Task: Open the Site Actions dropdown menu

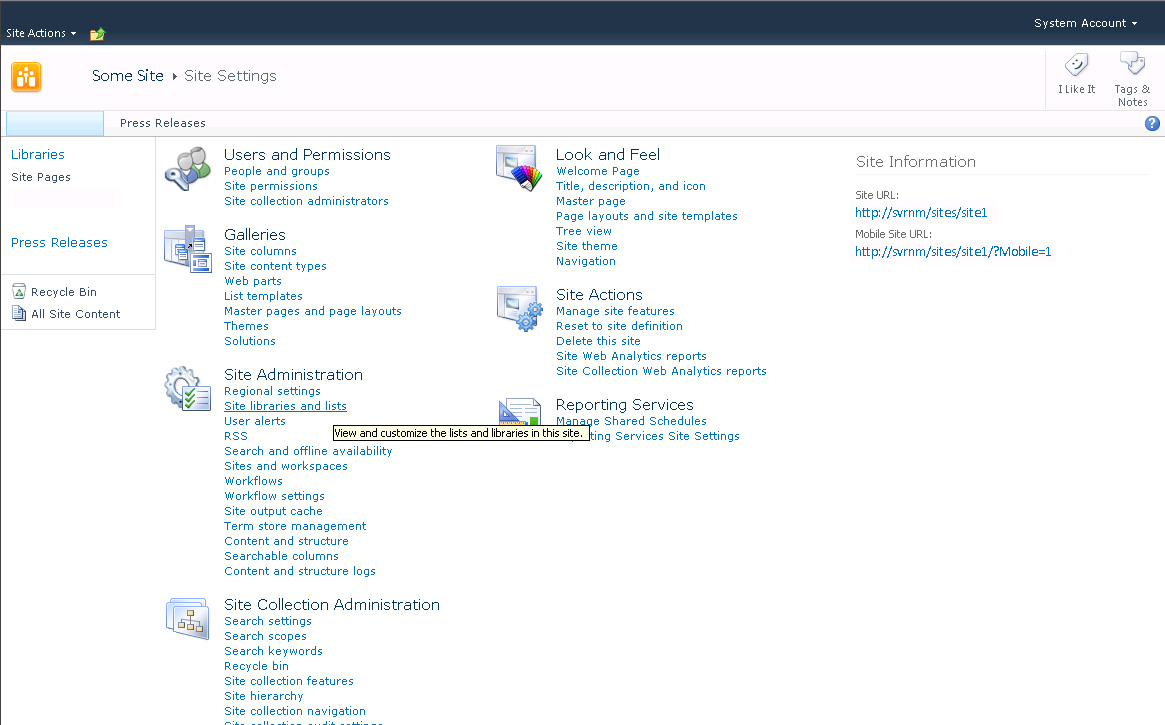Action: [41, 33]
